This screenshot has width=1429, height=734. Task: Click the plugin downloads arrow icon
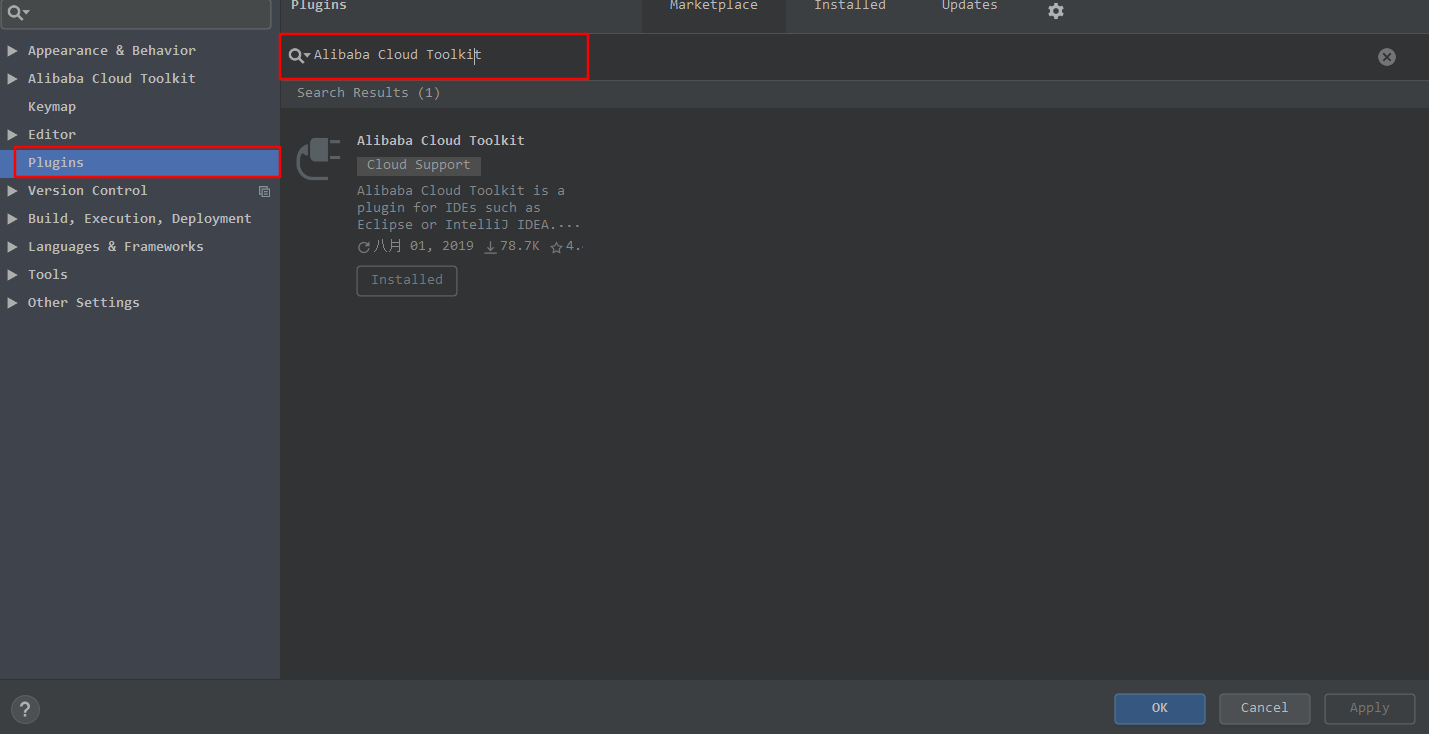click(x=490, y=247)
